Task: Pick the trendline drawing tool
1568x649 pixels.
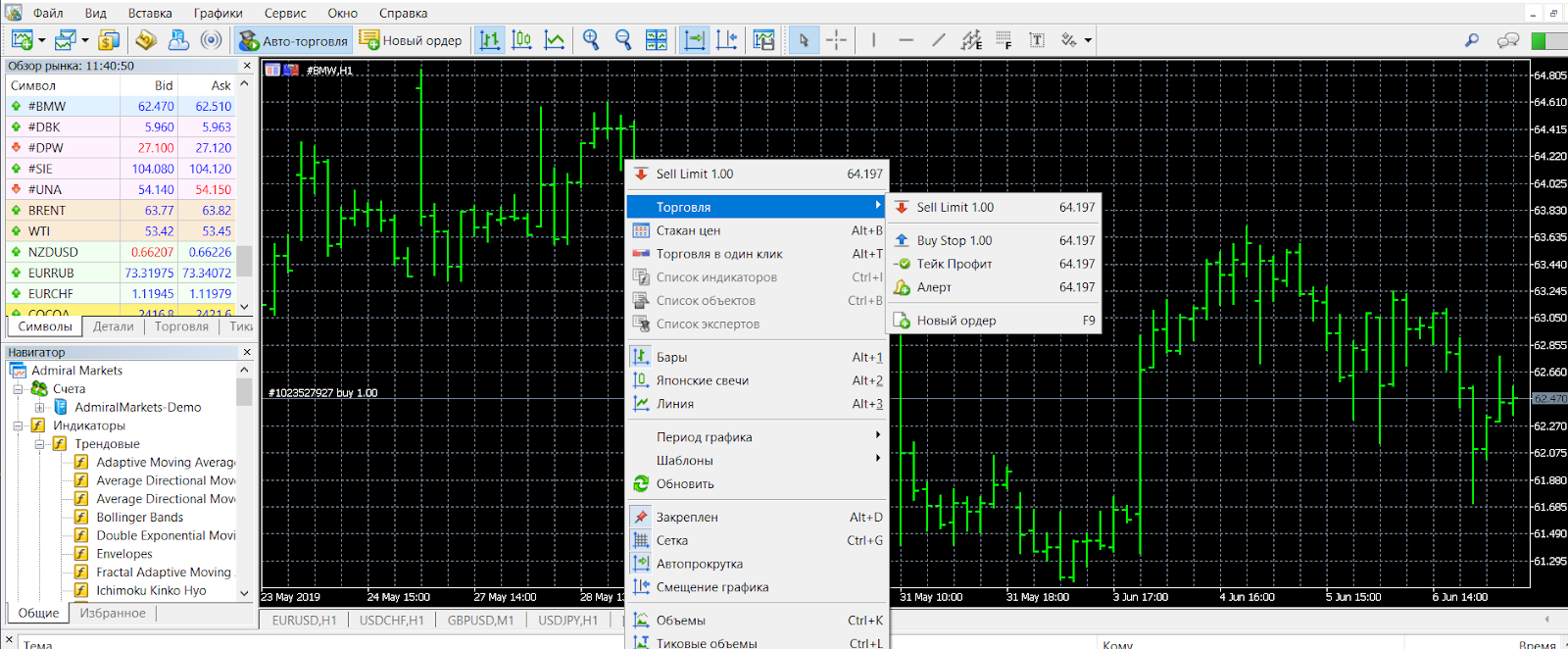Action: 938,40
